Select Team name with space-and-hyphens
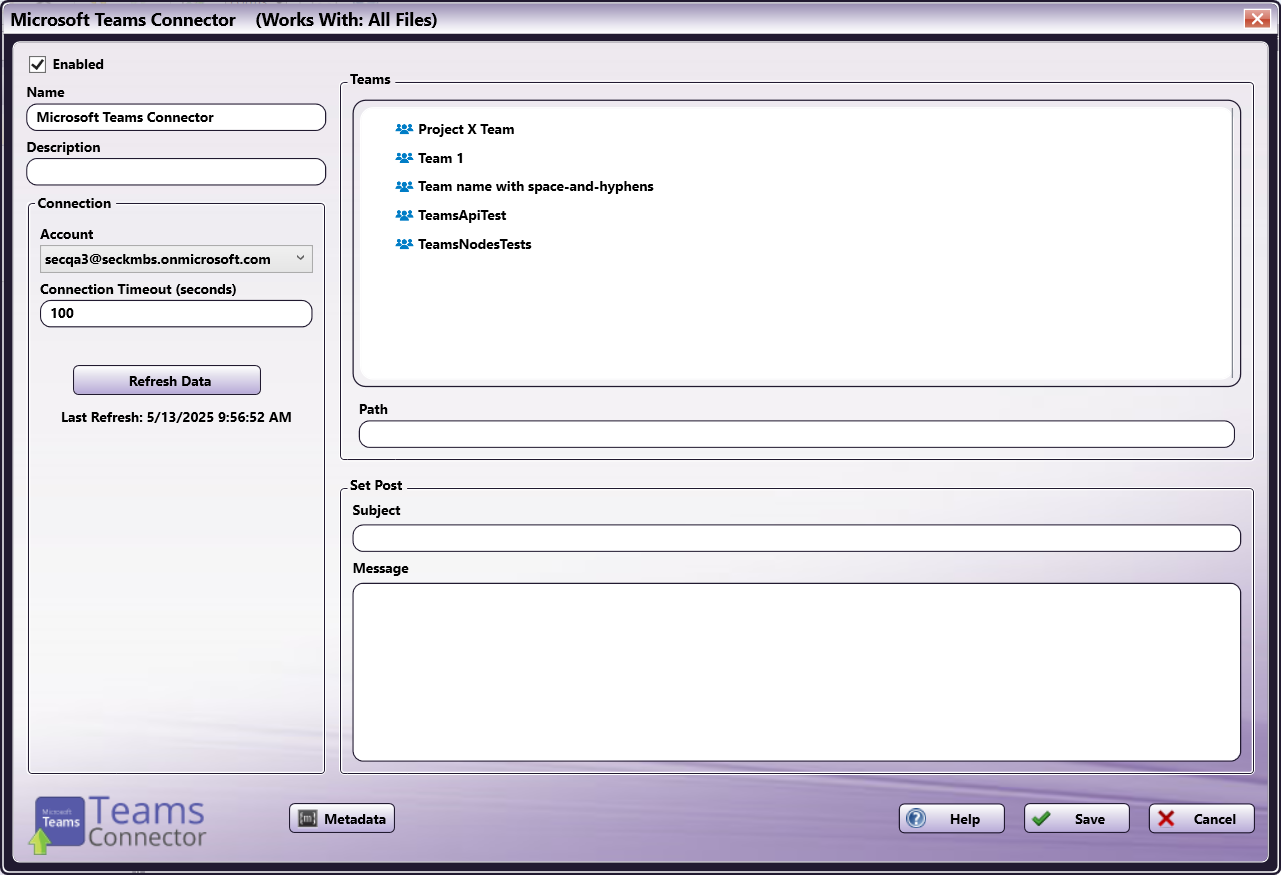1281x875 pixels. click(536, 186)
